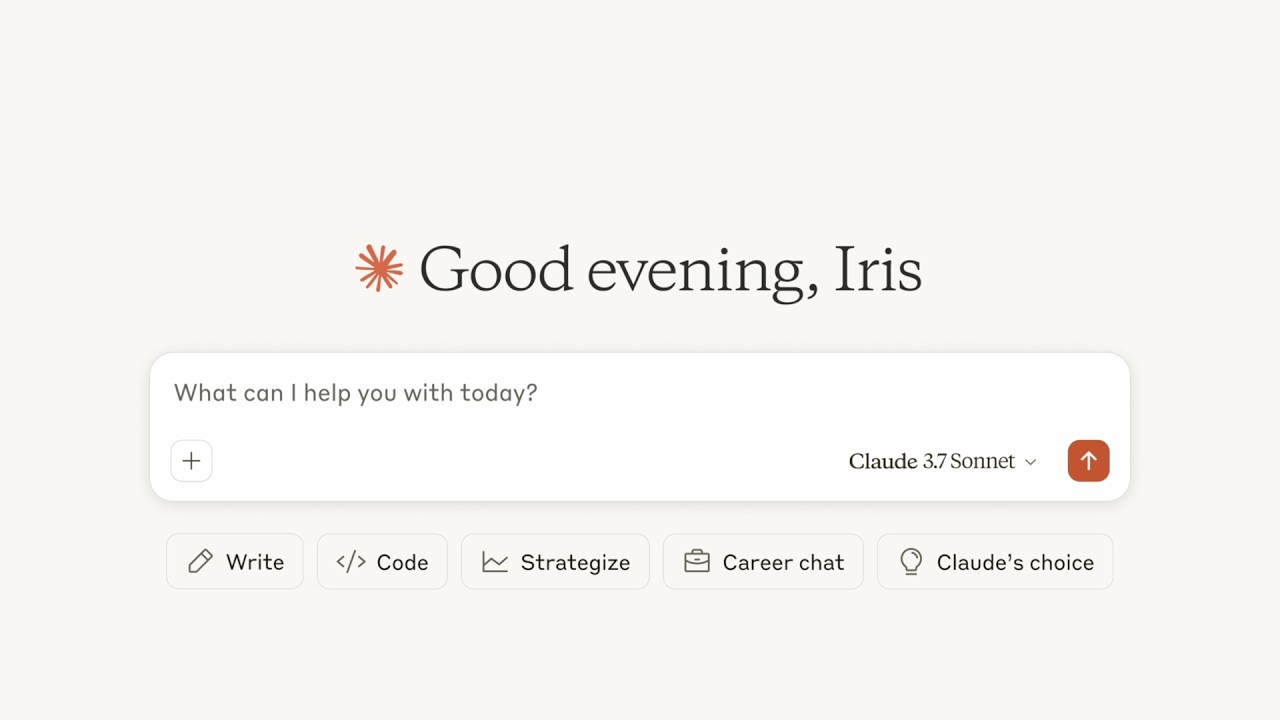Screen dimensions: 1280x720
Task: Click the briefcase Career chat icon
Action: [x=697, y=561]
